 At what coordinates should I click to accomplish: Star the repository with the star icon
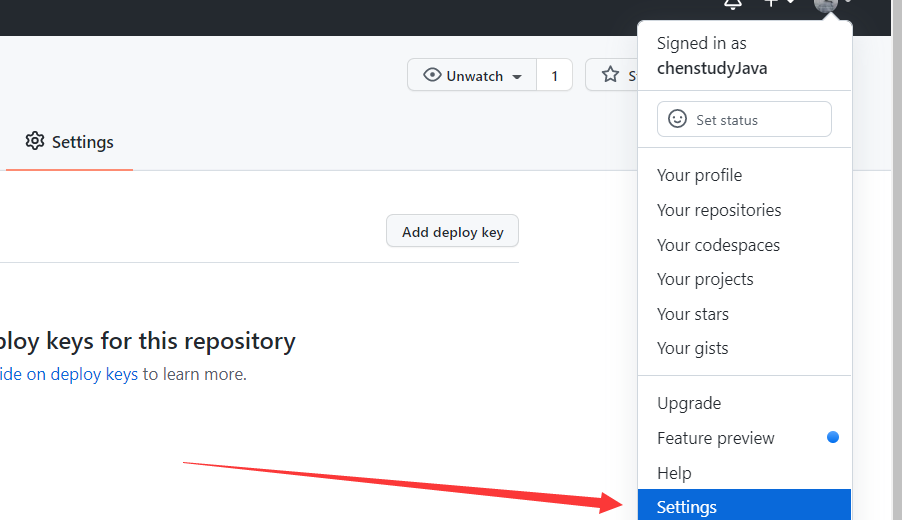[610, 75]
